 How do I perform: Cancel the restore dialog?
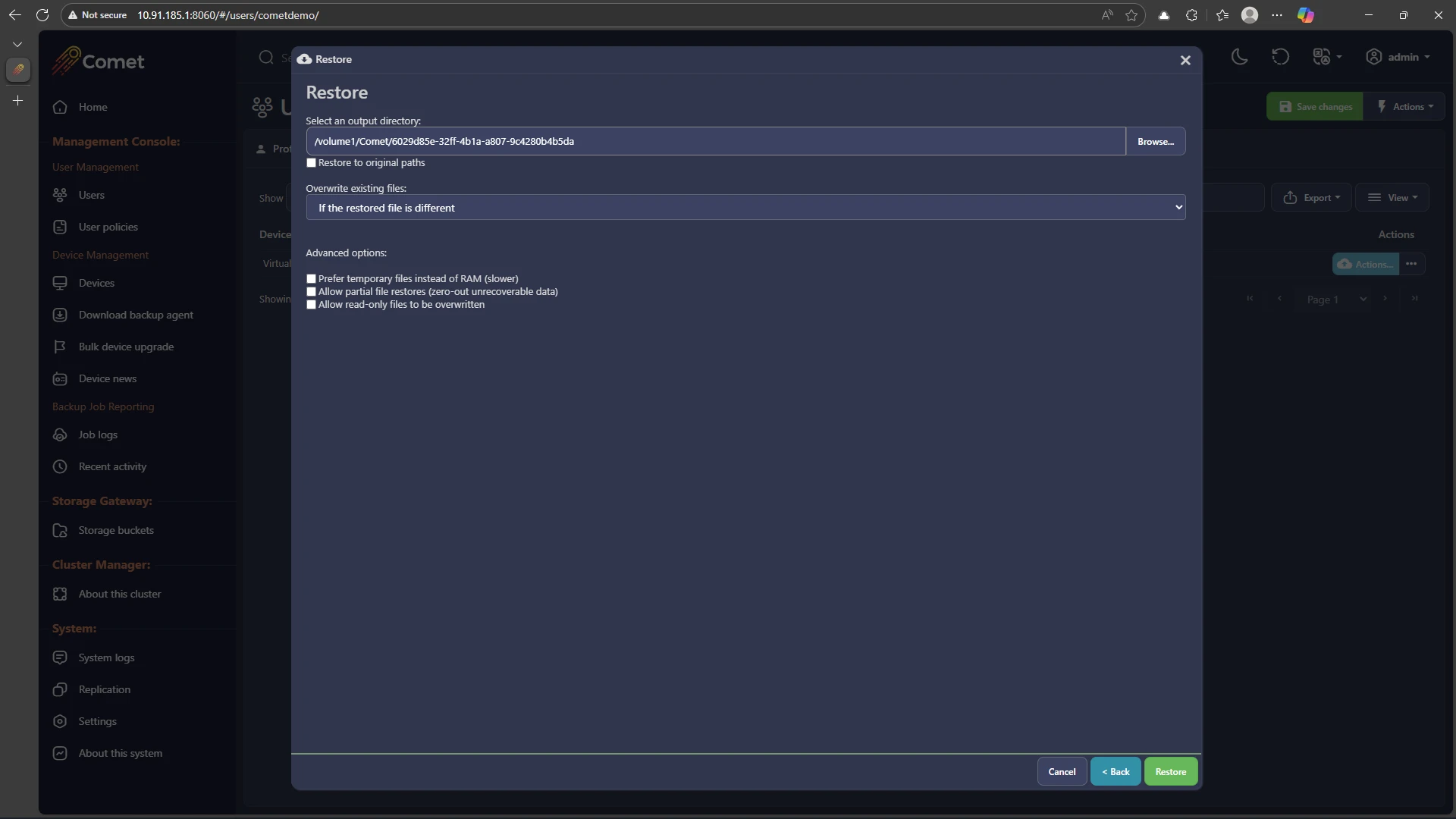pyautogui.click(x=1062, y=771)
